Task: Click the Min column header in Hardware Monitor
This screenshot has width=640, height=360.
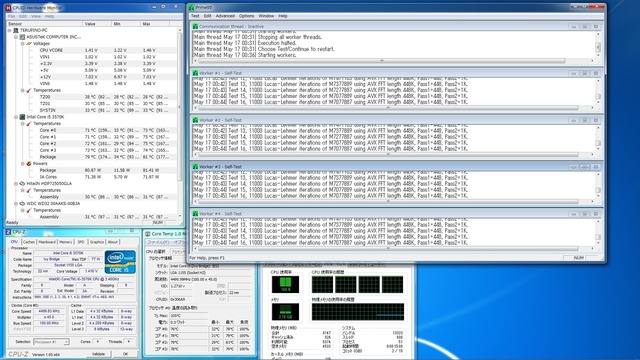Action: click(126, 24)
